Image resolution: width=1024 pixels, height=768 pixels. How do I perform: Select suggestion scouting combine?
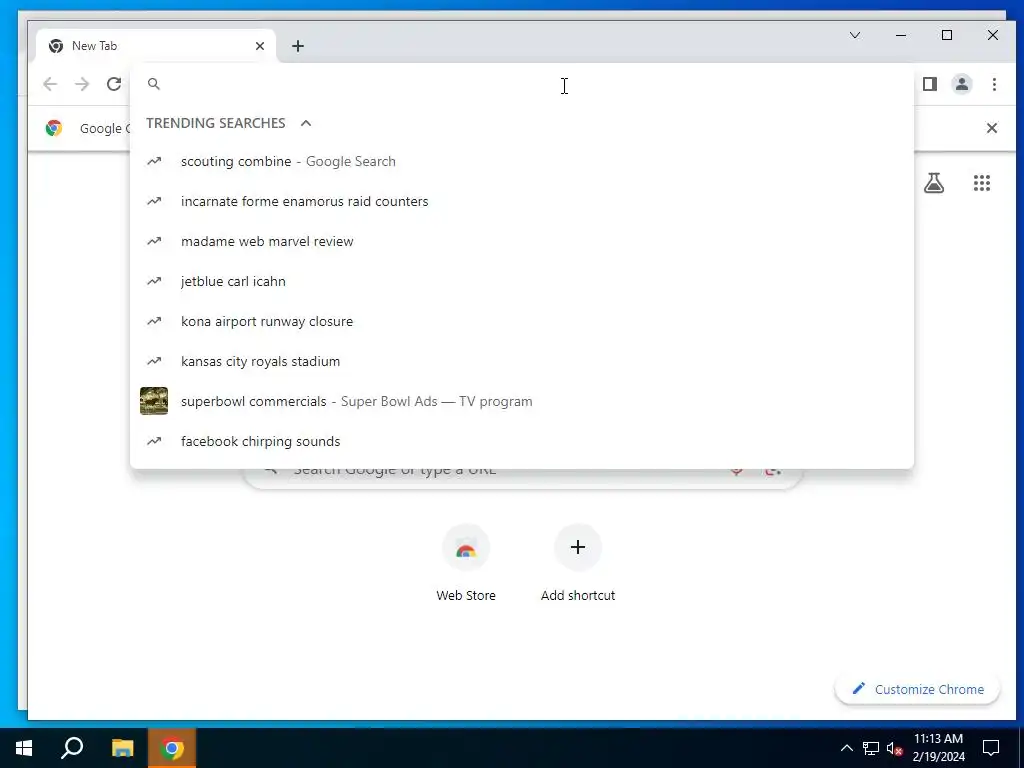tap(522, 161)
